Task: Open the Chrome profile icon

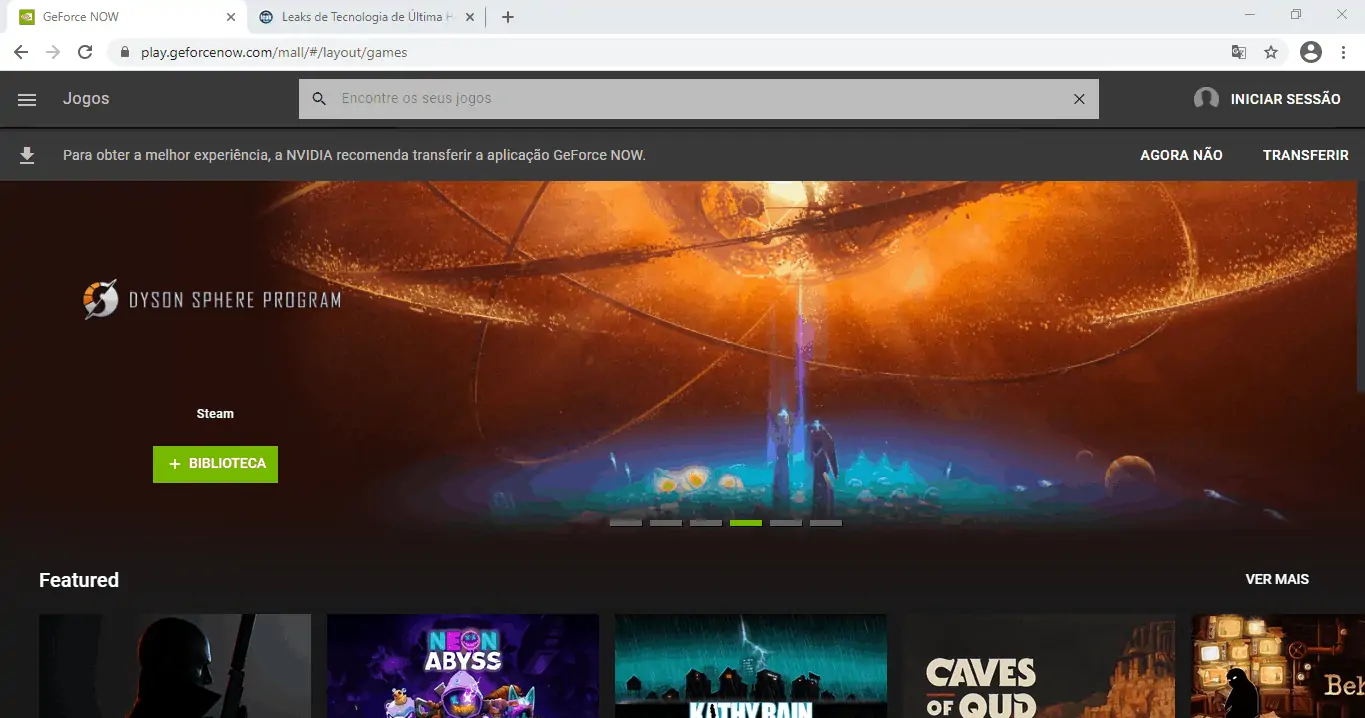Action: [1310, 52]
